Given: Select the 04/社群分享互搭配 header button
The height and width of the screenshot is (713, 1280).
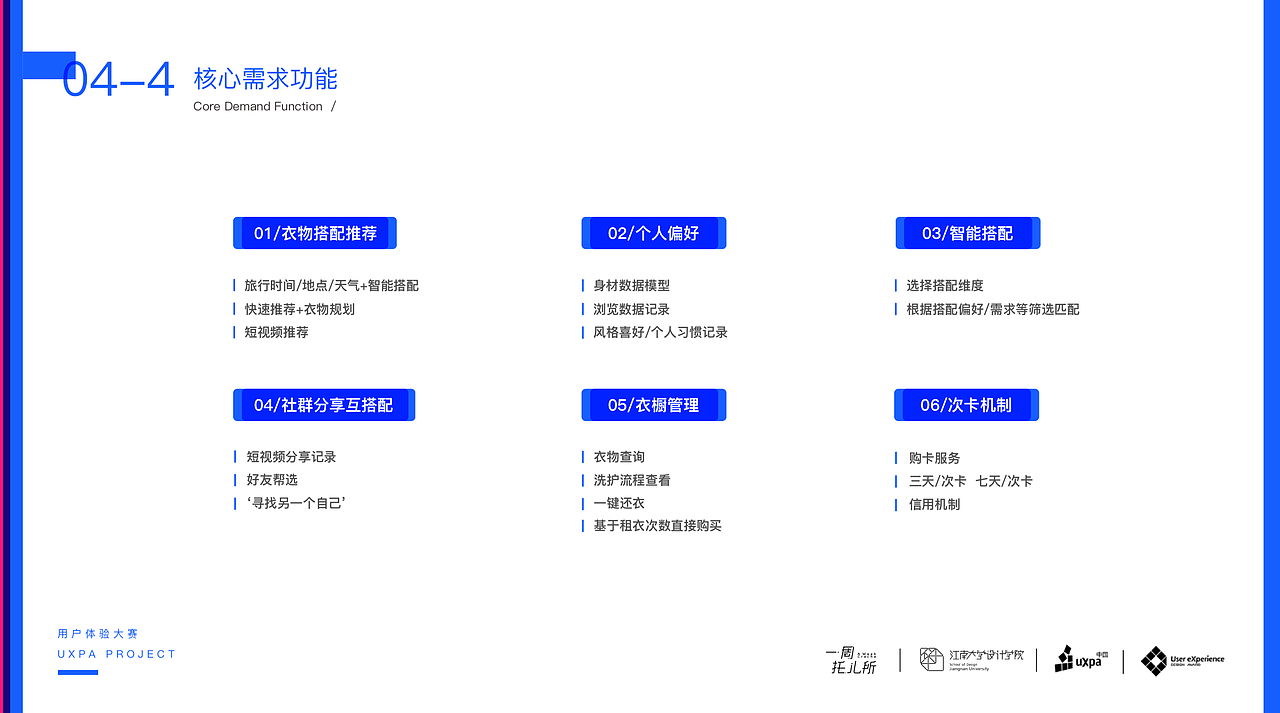Looking at the screenshot, I should 324,404.
